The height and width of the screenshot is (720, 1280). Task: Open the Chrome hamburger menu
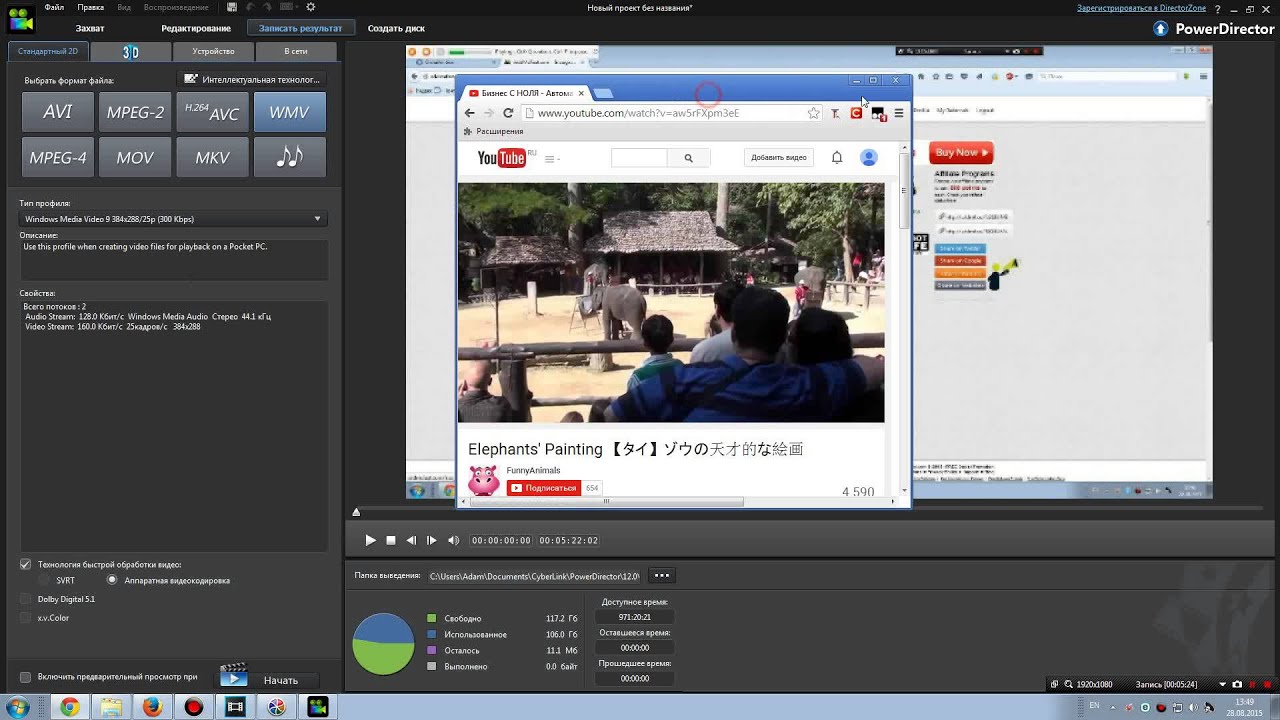click(898, 113)
